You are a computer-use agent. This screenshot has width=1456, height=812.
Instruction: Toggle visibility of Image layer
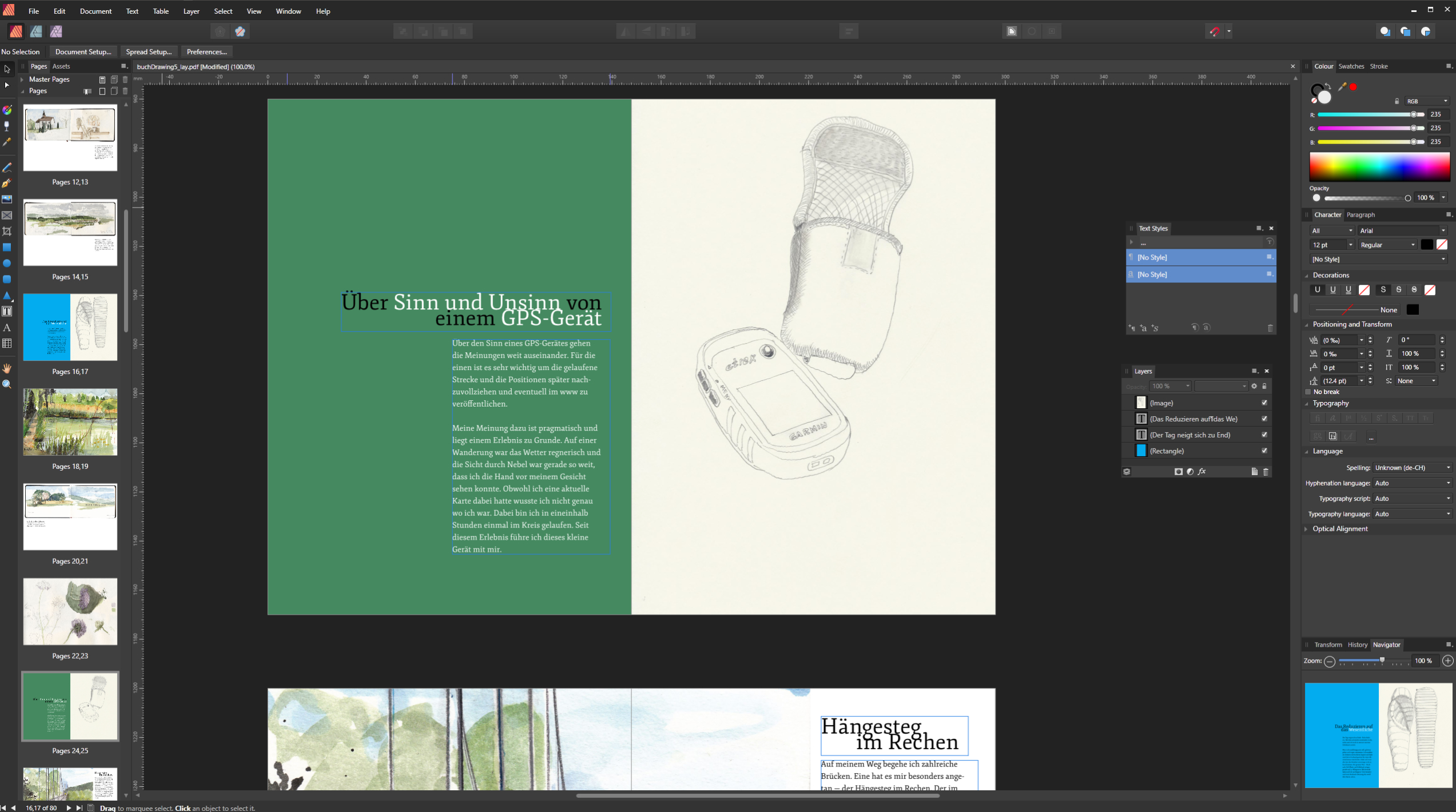coord(1265,402)
